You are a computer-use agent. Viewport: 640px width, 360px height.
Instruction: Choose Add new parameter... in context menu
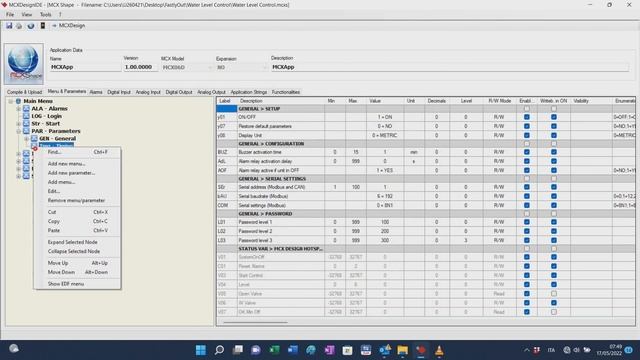pos(71,173)
